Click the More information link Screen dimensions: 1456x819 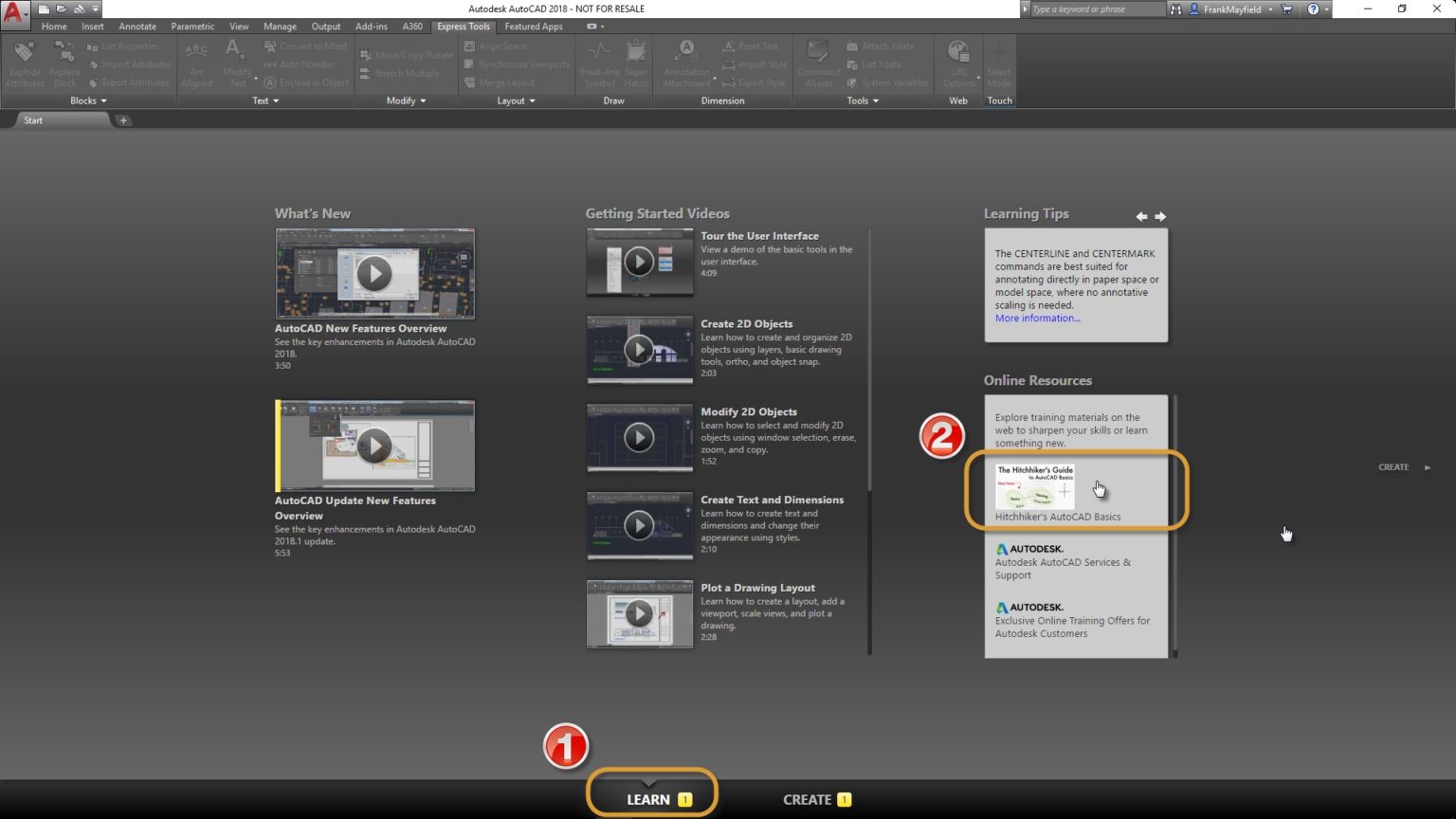(1037, 318)
